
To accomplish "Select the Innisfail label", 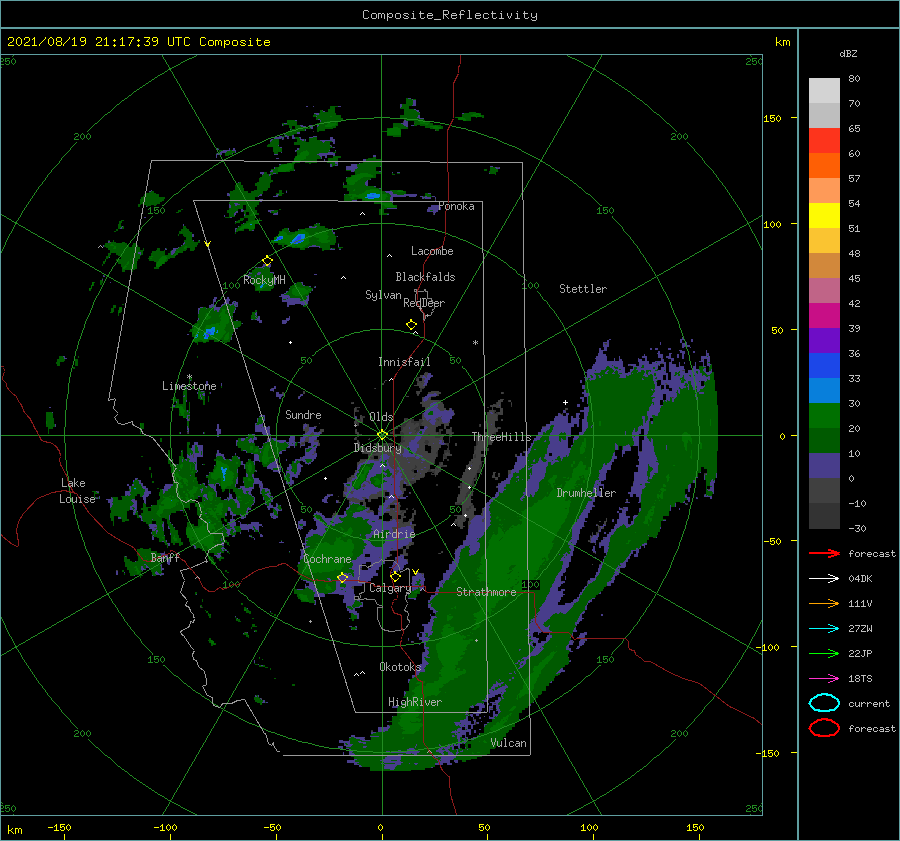I will click(x=404, y=362).
